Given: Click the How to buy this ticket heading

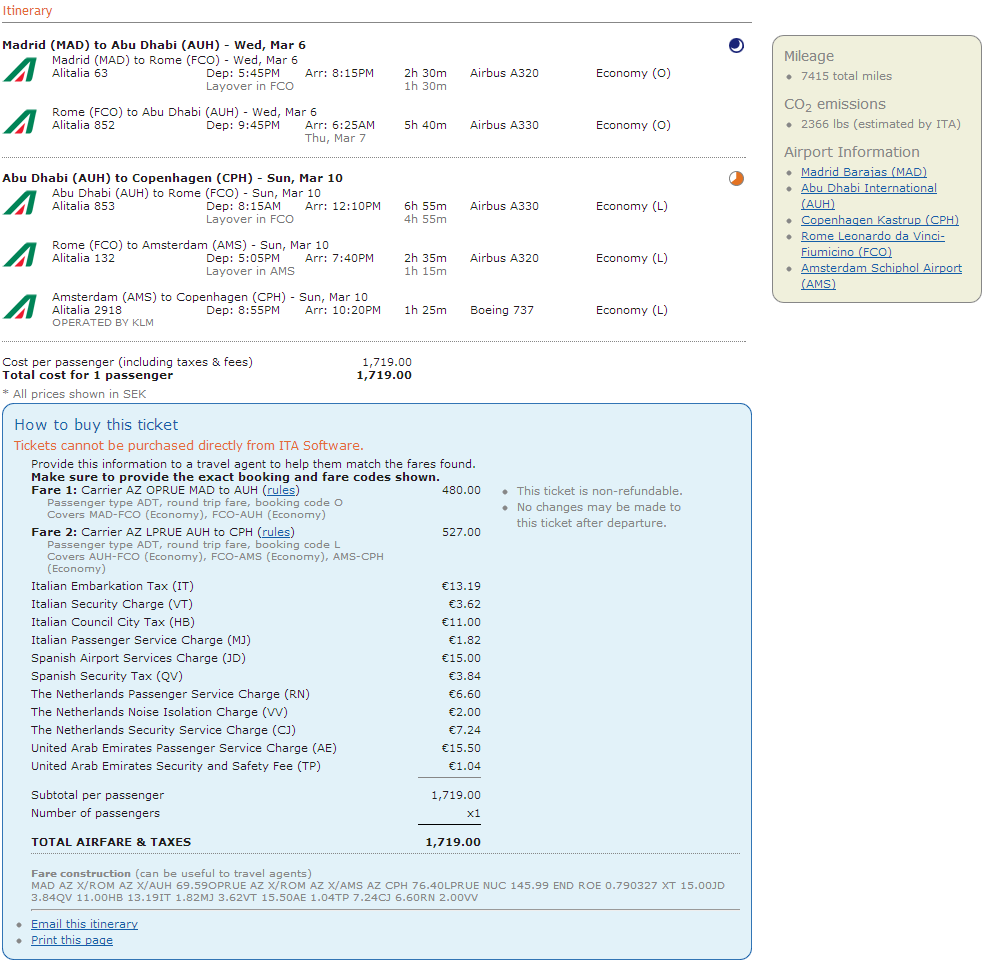Looking at the screenshot, I should pos(96,425).
